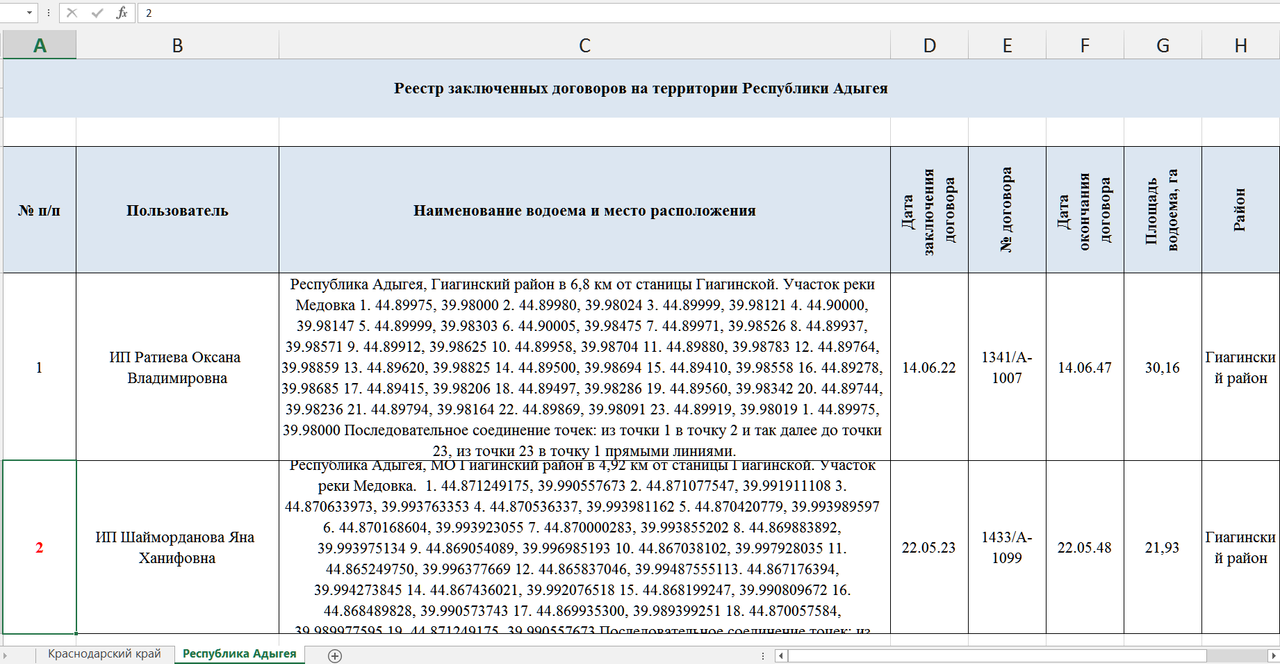Click the title 'Реестр заключенных договоров' cell

[641, 88]
